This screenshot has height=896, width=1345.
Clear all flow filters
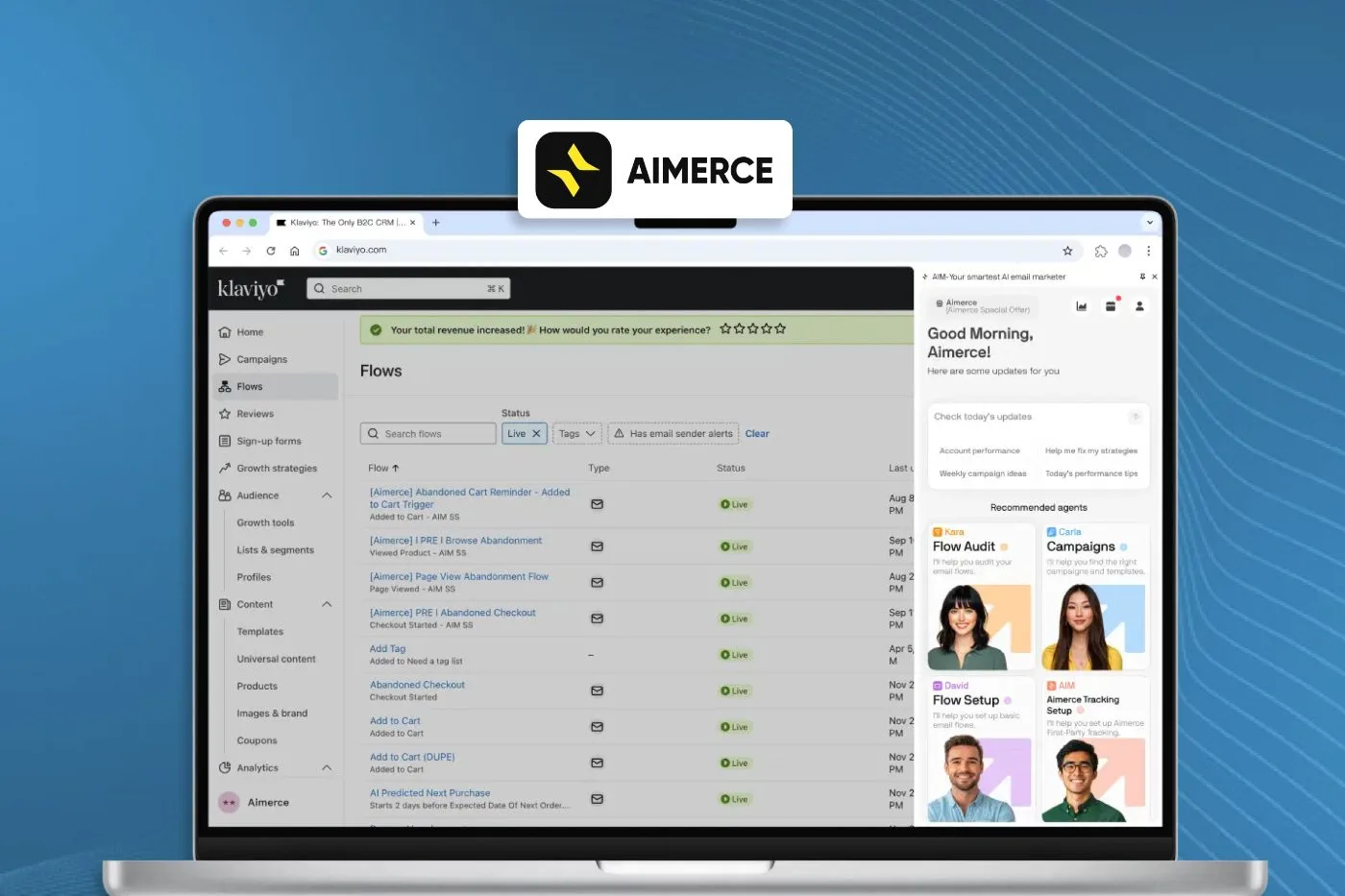757,434
